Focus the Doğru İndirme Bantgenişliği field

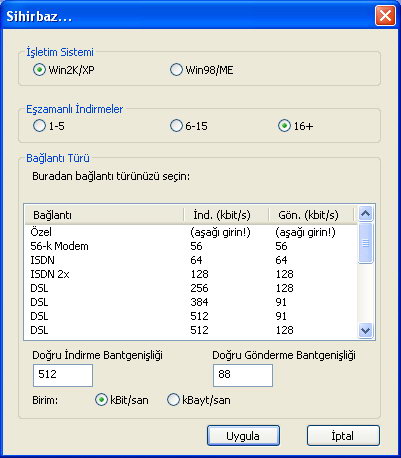[x=63, y=375]
